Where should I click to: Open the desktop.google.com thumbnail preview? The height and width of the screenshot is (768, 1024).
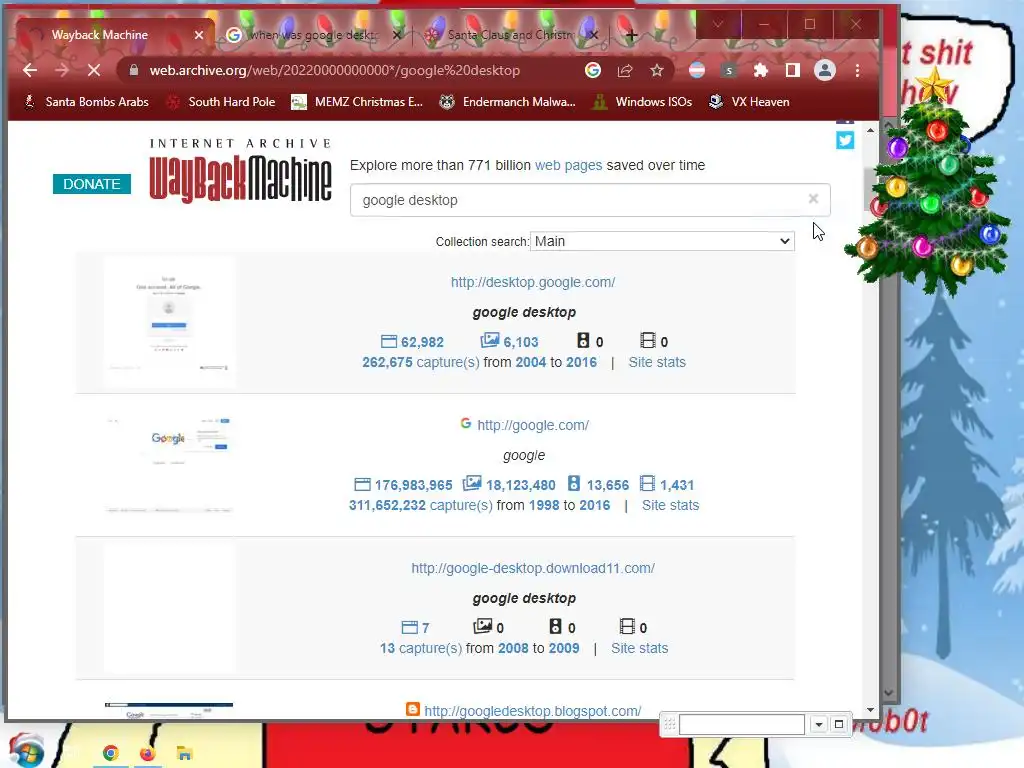click(169, 323)
